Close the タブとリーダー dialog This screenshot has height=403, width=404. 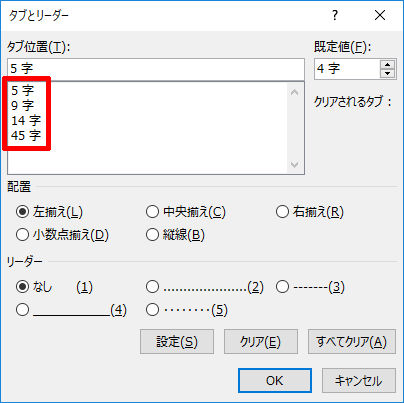coord(380,15)
